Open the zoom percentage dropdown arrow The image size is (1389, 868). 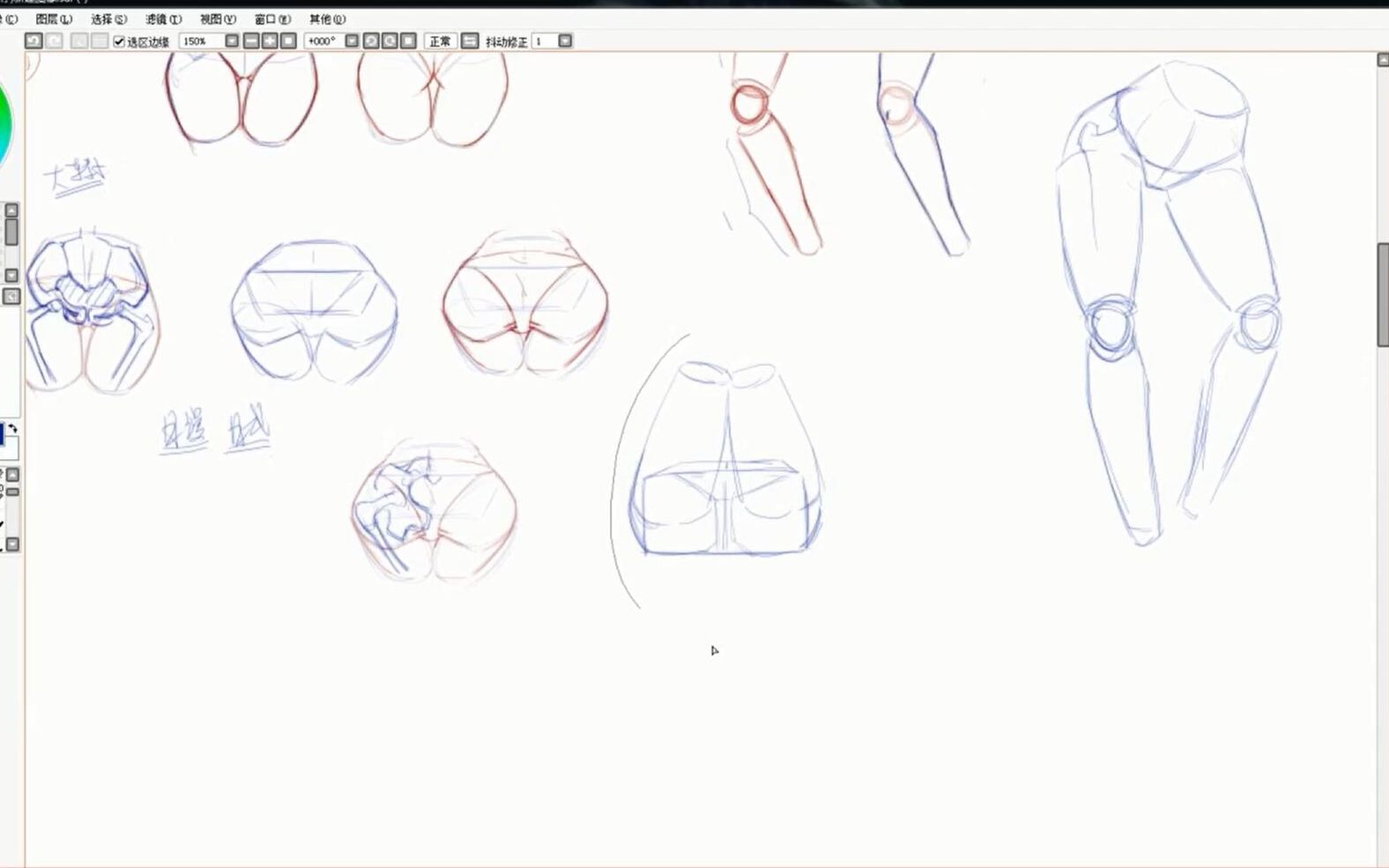[232, 41]
